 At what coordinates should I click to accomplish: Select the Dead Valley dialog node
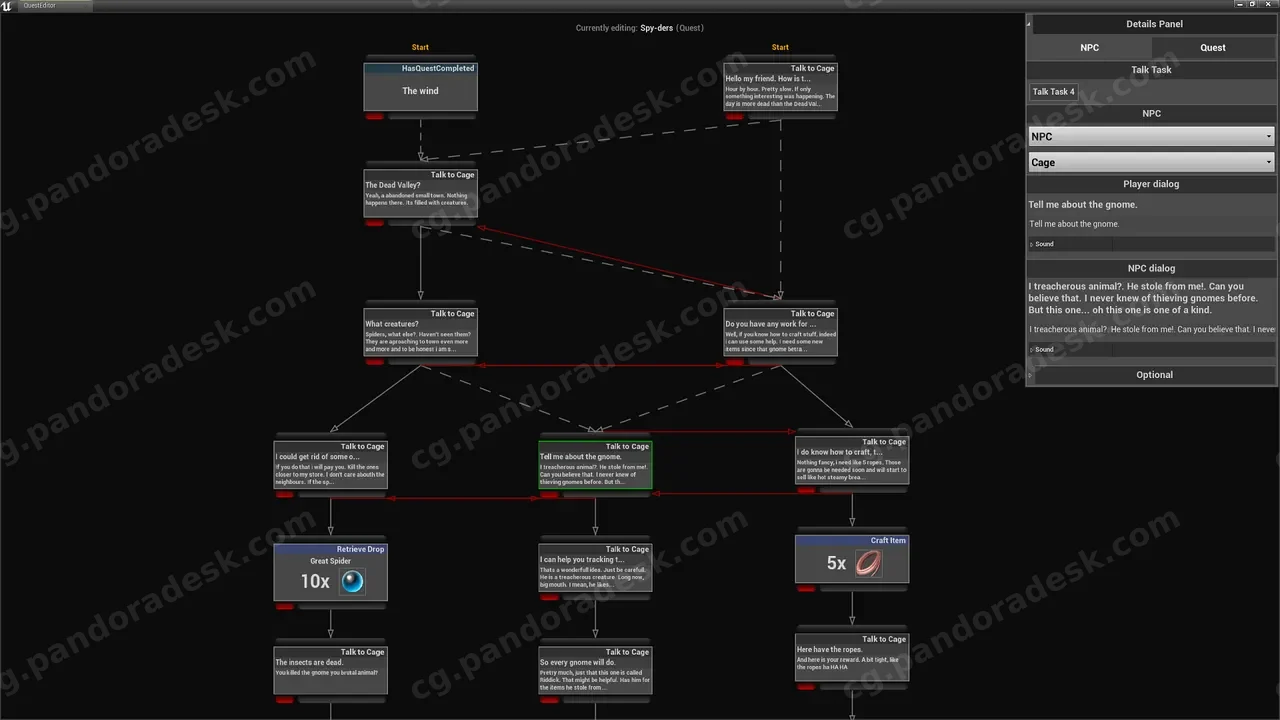[x=420, y=193]
